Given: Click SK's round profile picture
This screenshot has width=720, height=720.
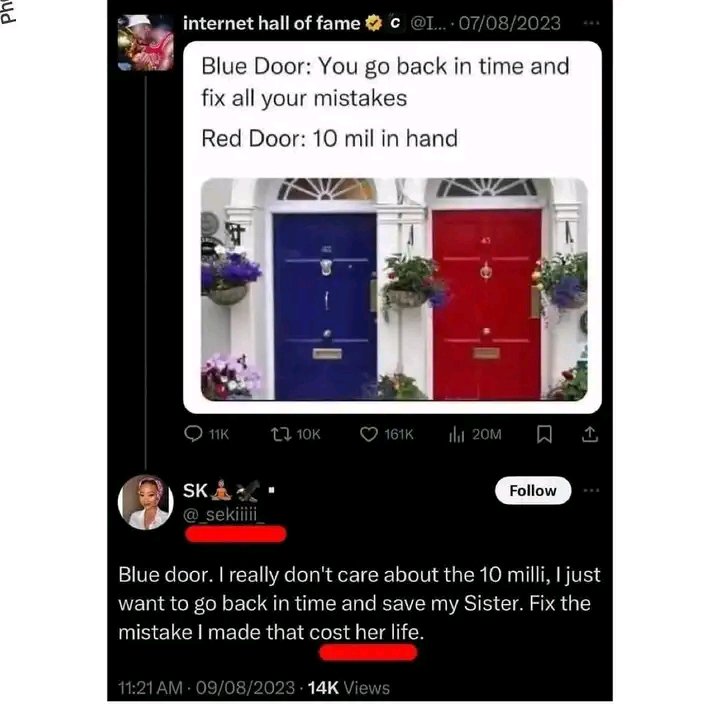Looking at the screenshot, I should [146, 502].
